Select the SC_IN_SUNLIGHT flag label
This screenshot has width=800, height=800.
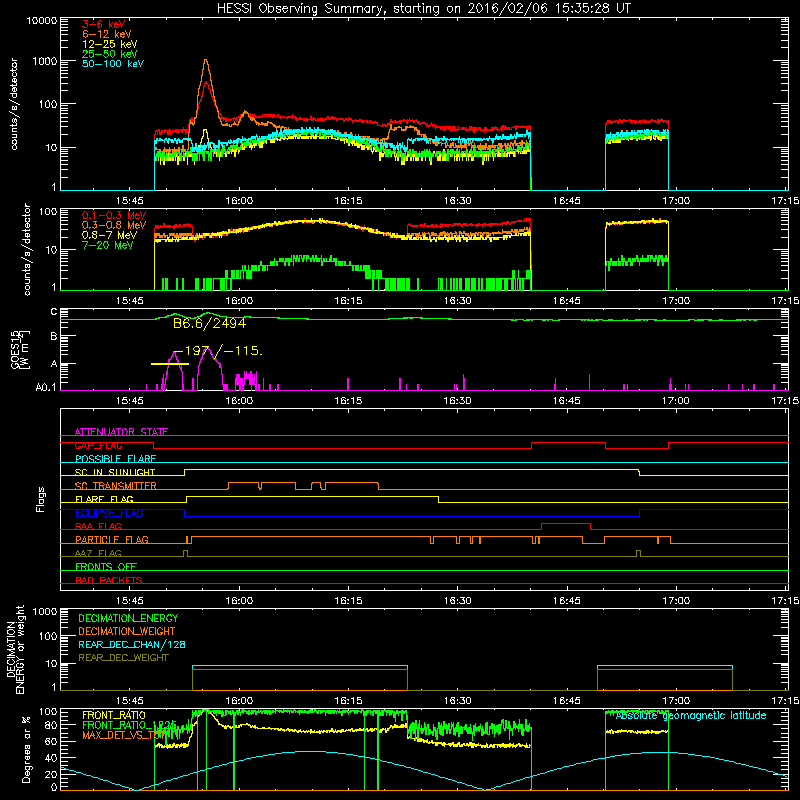115,472
